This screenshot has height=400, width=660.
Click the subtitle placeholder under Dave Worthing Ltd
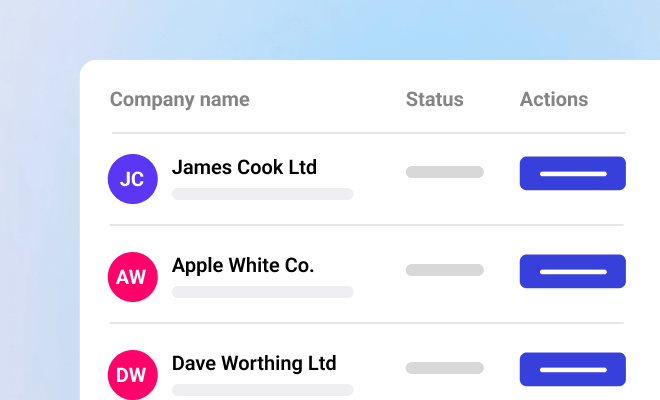pyautogui.click(x=263, y=390)
